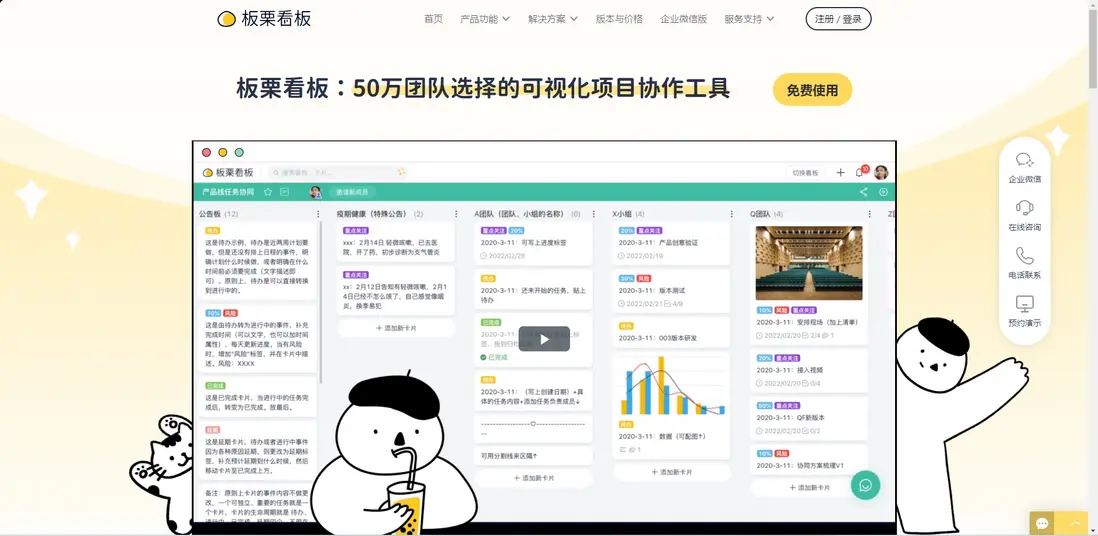Viewport: 1098px width, 536px height.
Task: Expand the 解决方案 nav dropdown
Action: (x=553, y=19)
